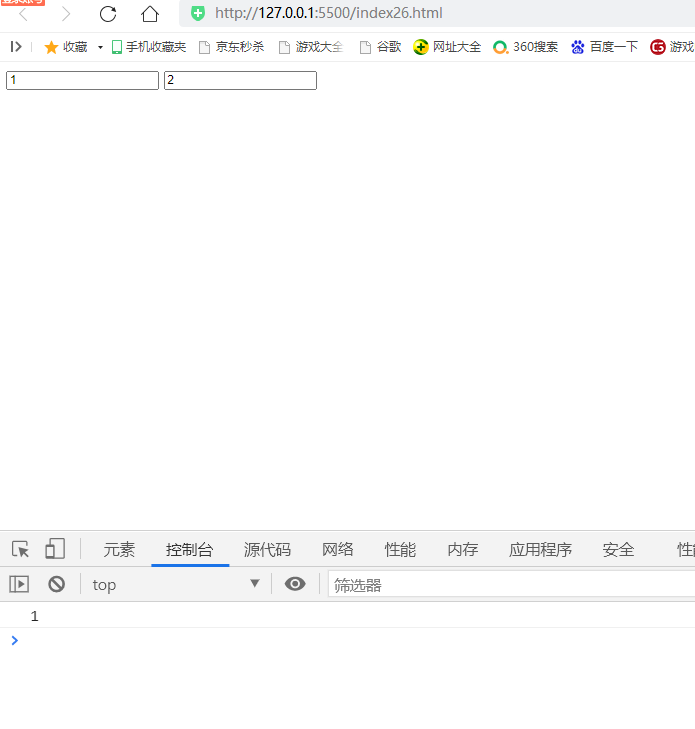Open the 游戏 bookmark with red icon
This screenshot has height=729, width=695.
pyautogui.click(x=672, y=47)
